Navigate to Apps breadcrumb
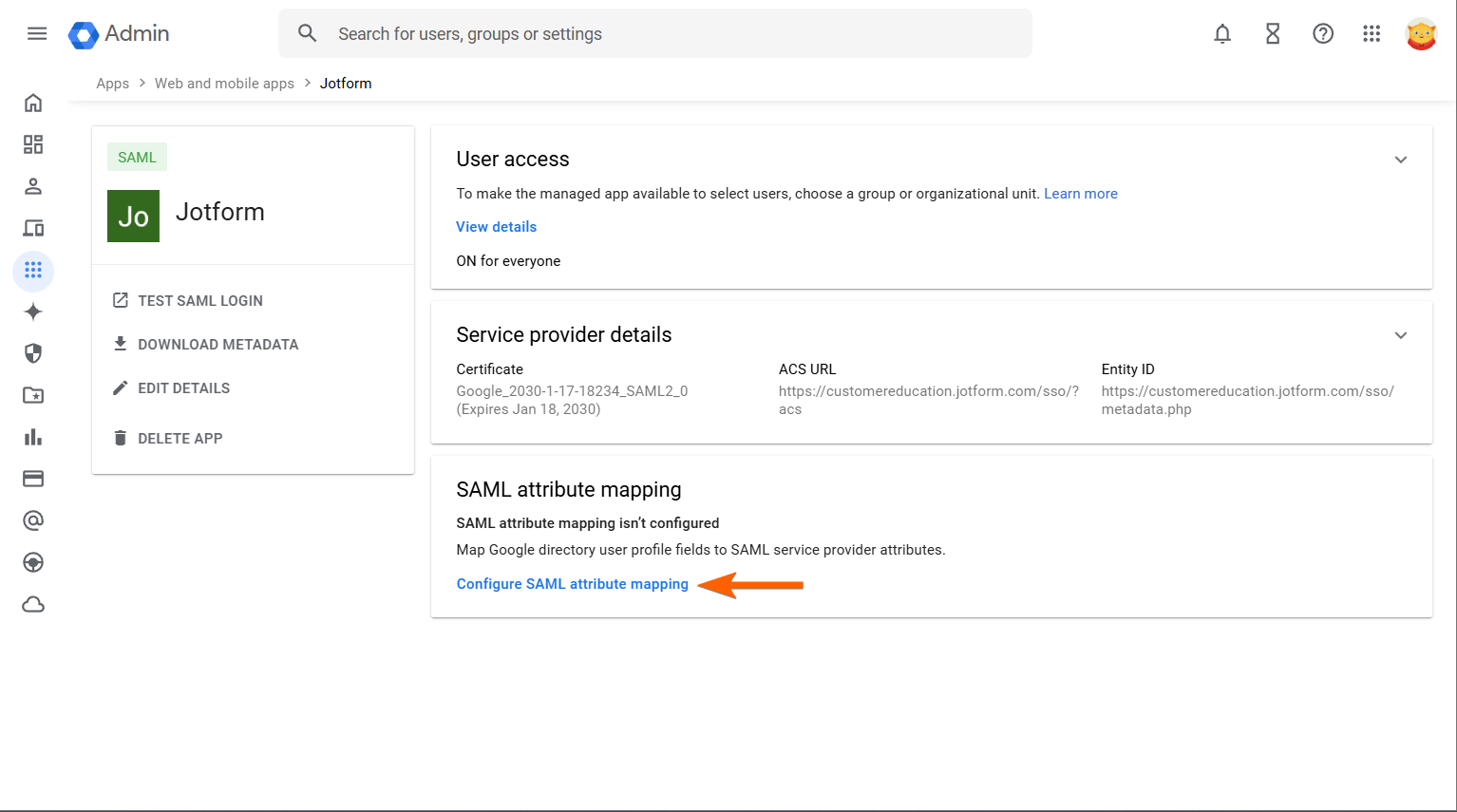 pos(112,84)
